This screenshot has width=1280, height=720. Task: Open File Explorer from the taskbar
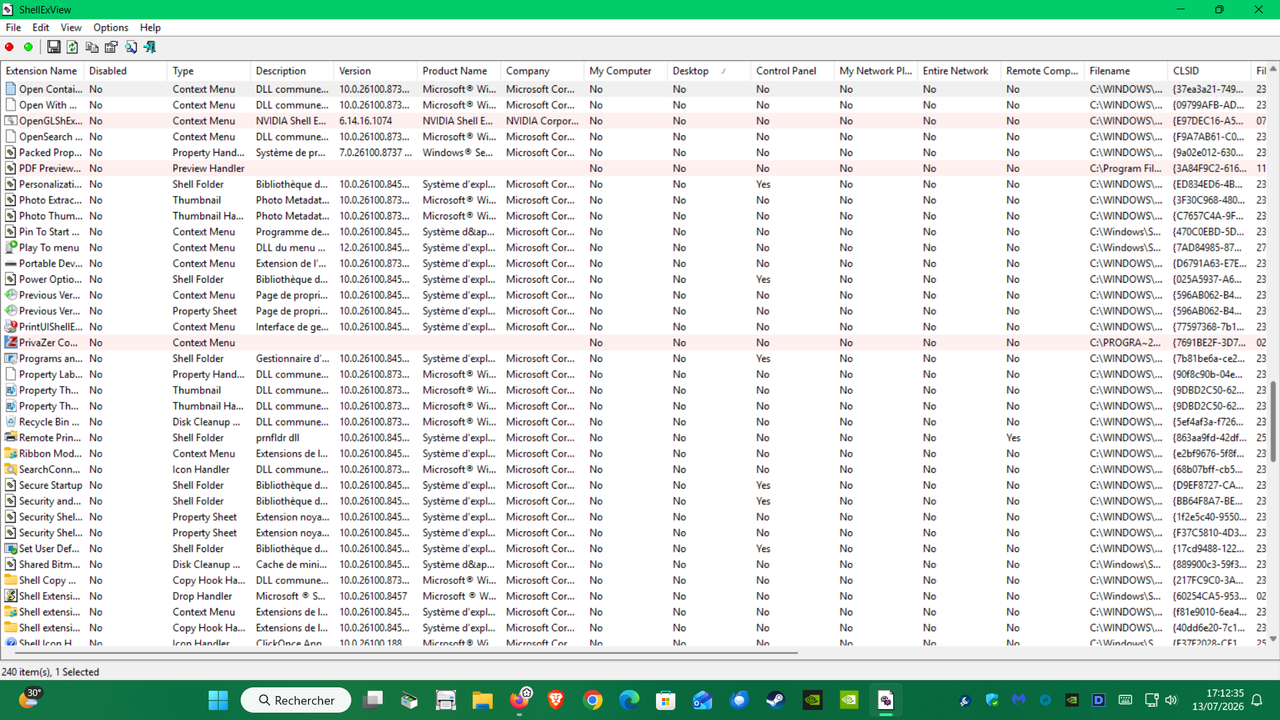[482, 700]
